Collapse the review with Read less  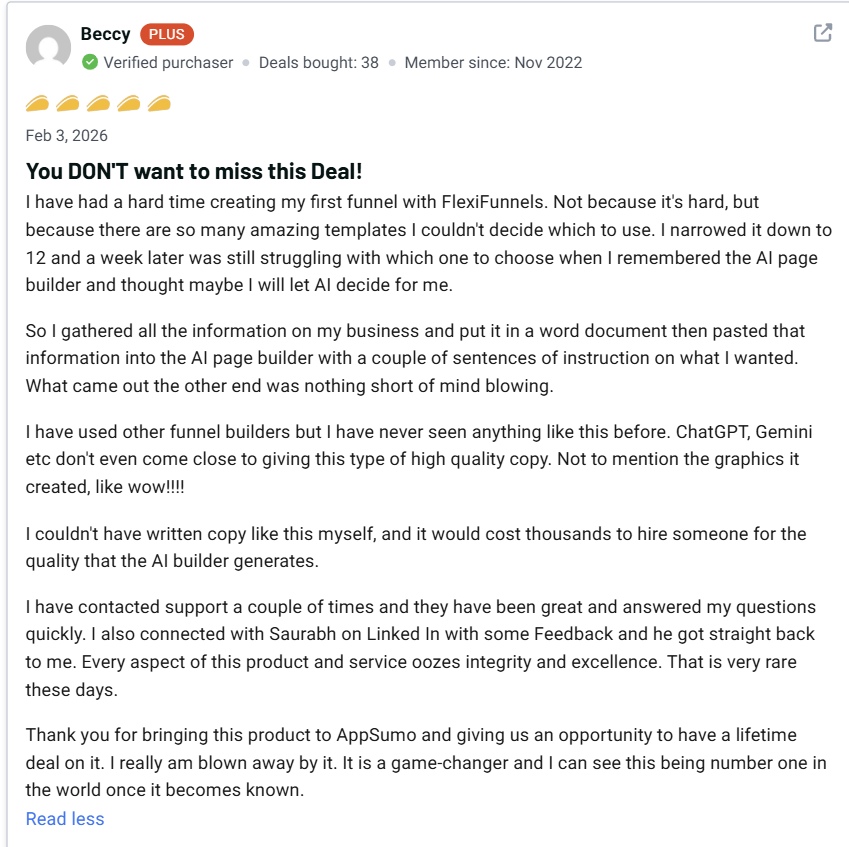tap(65, 819)
